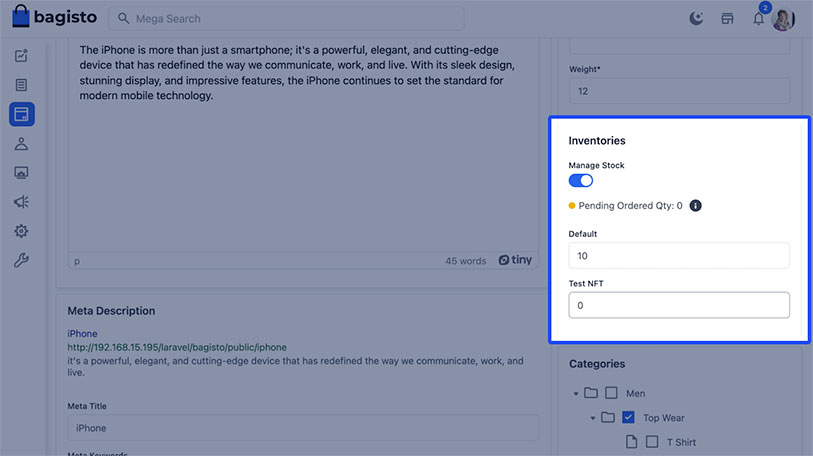Click the iPhone meta preview title

tap(82, 334)
